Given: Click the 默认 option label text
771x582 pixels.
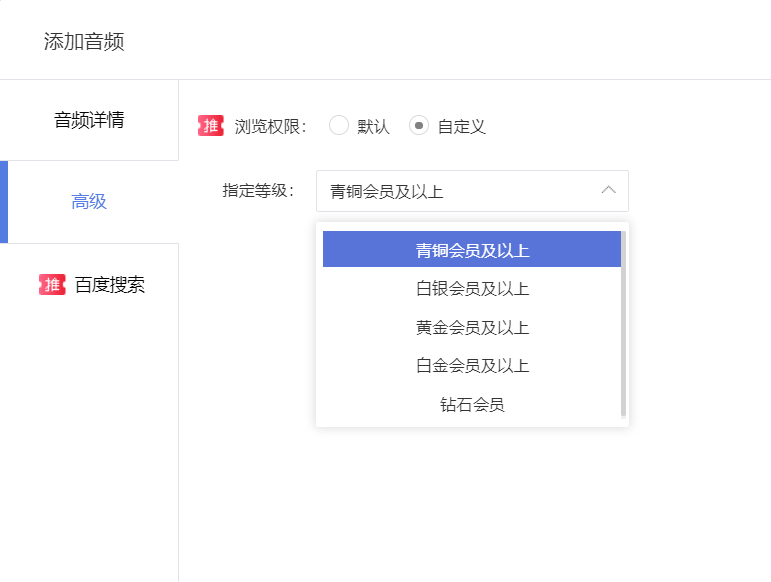Looking at the screenshot, I should click(x=373, y=126).
